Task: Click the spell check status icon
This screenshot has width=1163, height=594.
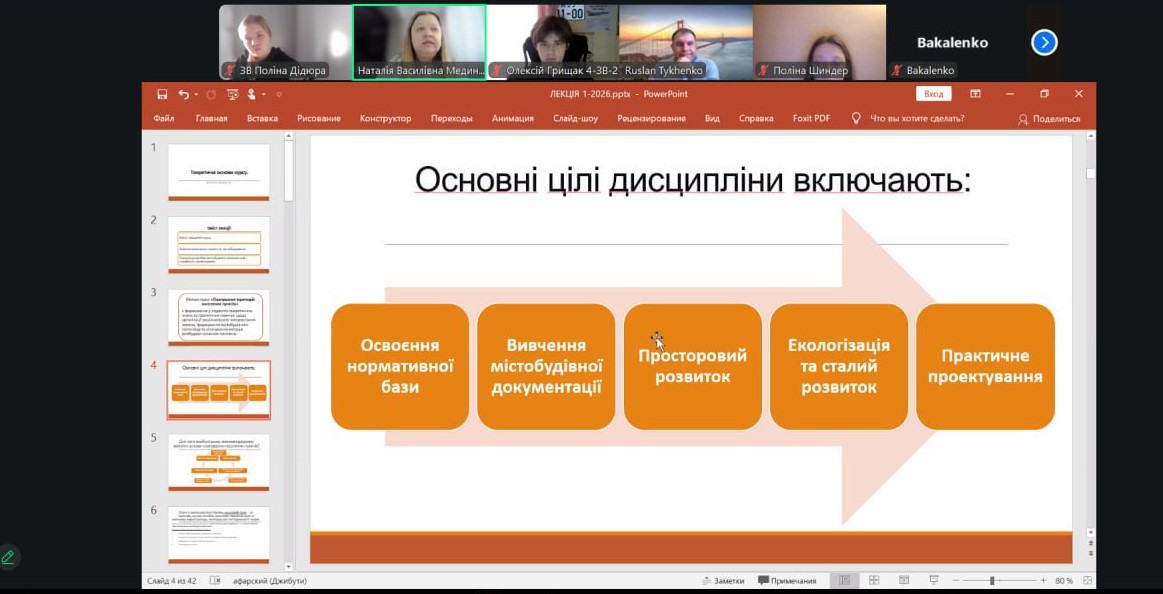Action: coord(215,581)
